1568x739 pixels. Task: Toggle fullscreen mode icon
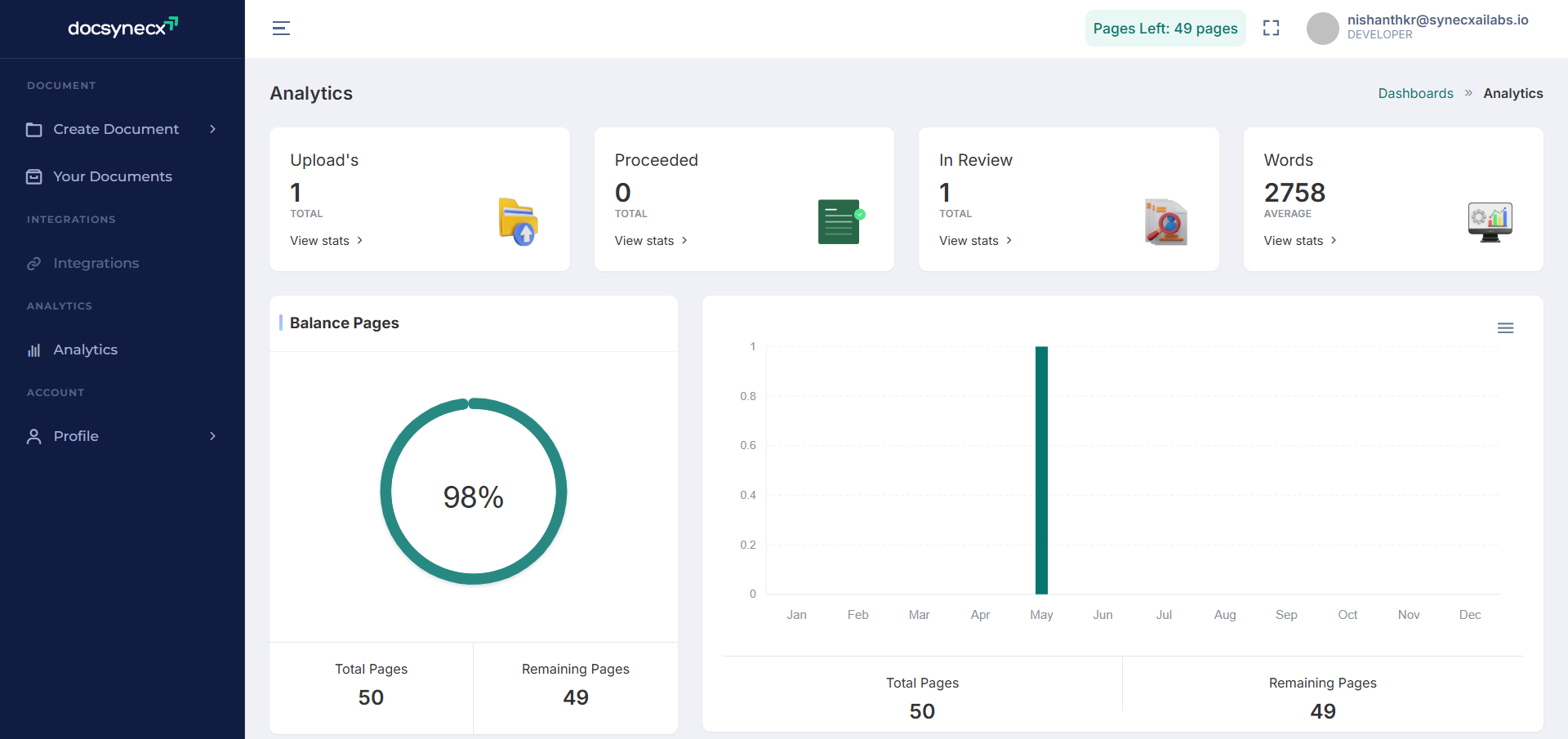click(1271, 29)
